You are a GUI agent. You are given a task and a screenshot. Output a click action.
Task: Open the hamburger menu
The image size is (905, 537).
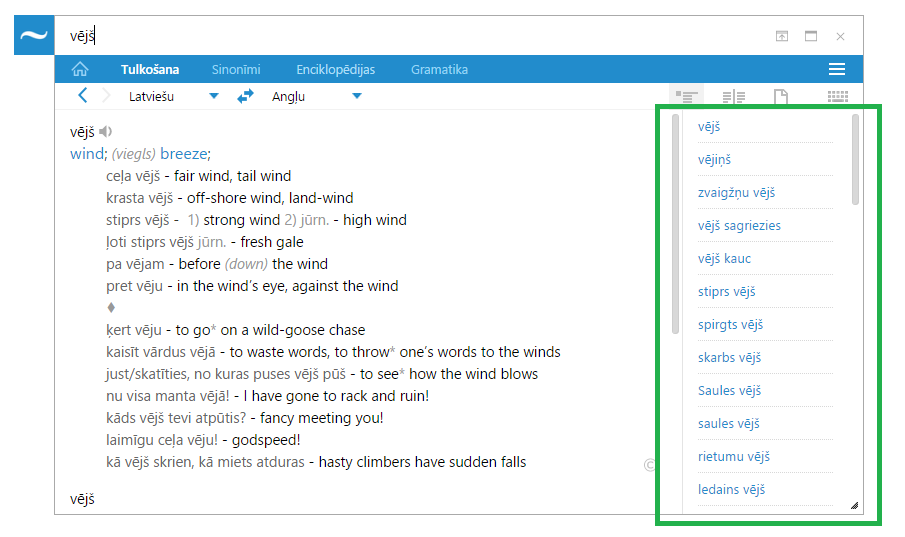pyautogui.click(x=837, y=70)
